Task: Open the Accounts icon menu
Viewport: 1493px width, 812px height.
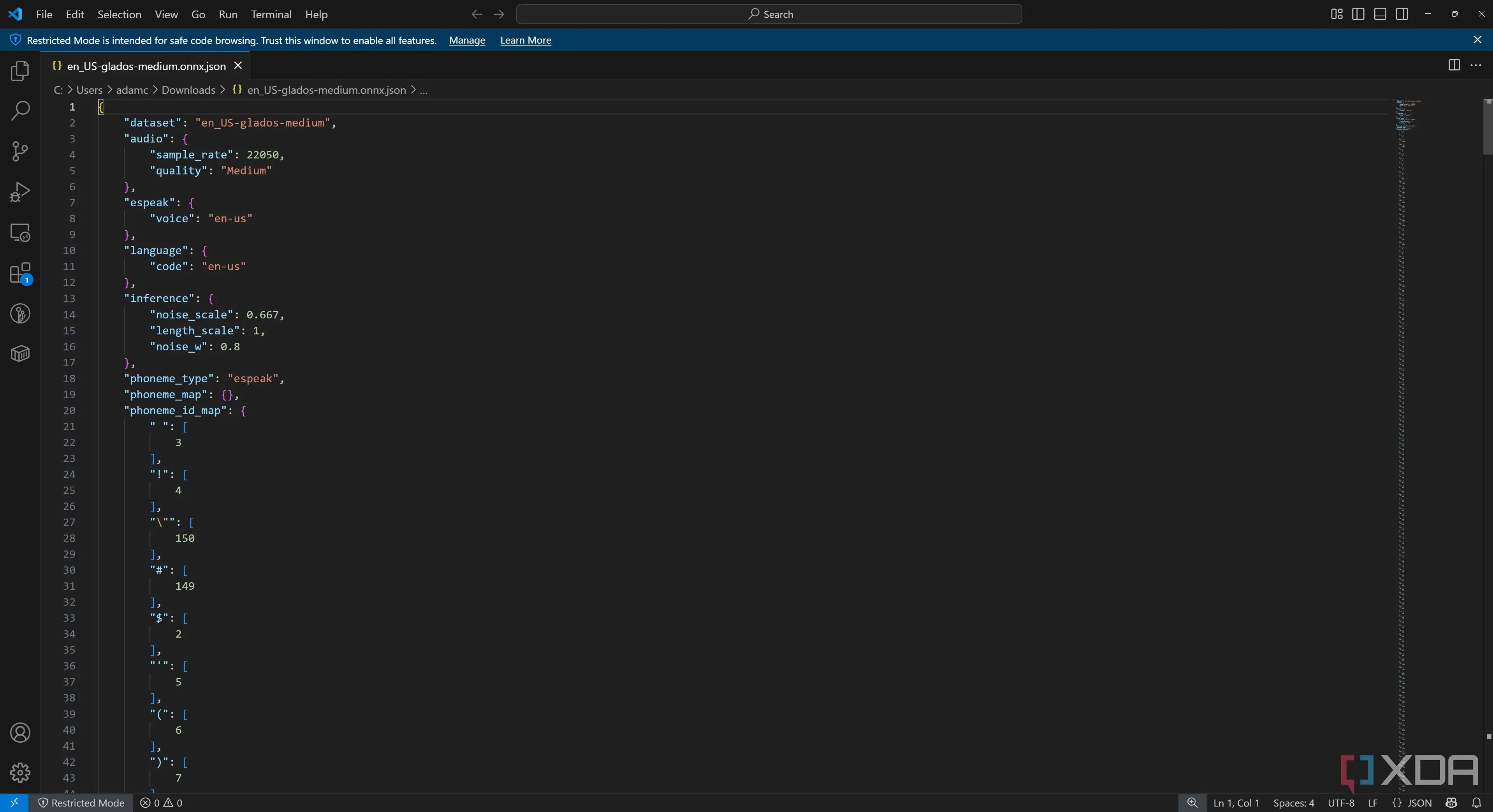Action: (20, 733)
